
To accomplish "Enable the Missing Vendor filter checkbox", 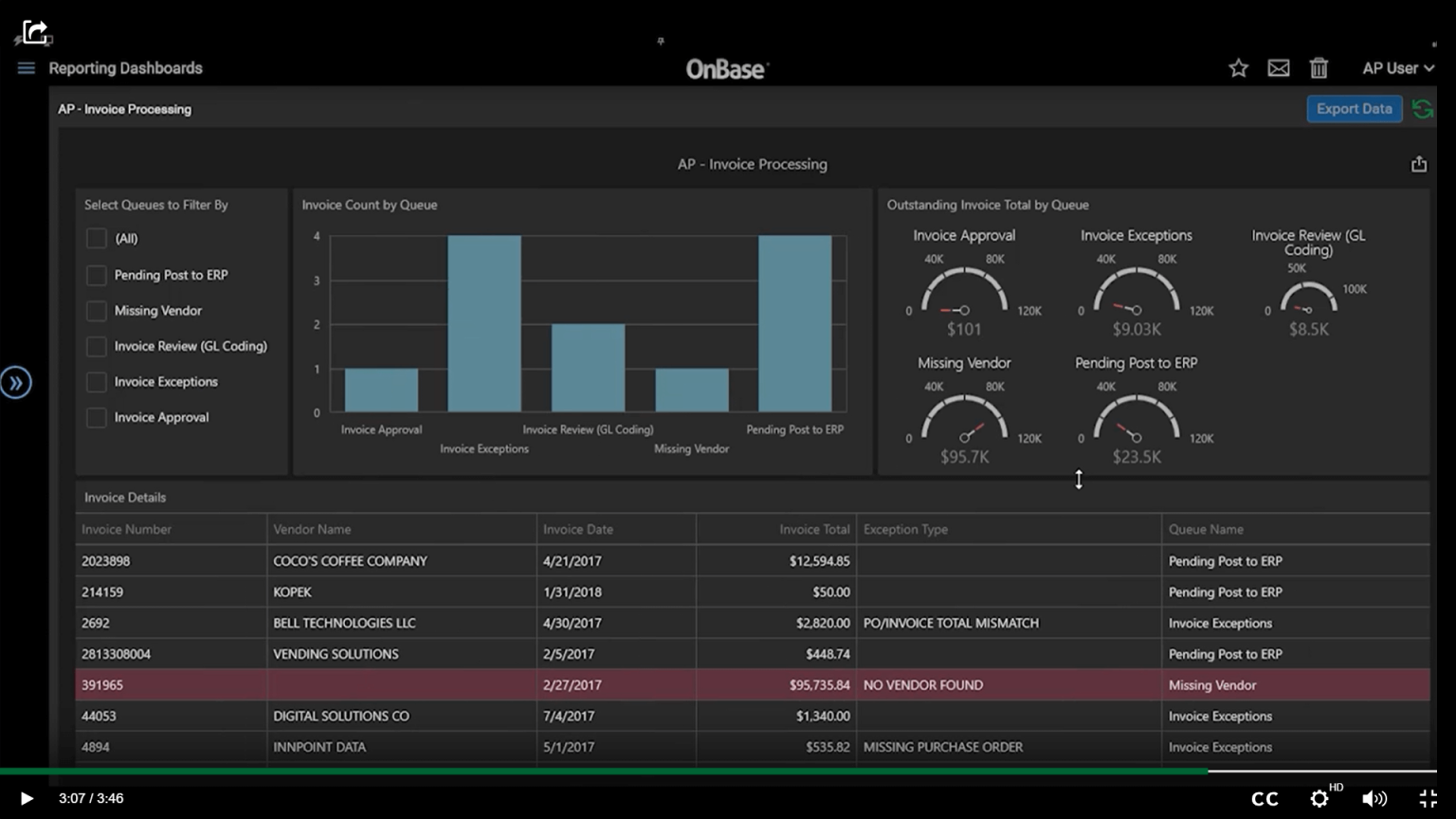I will tap(96, 310).
